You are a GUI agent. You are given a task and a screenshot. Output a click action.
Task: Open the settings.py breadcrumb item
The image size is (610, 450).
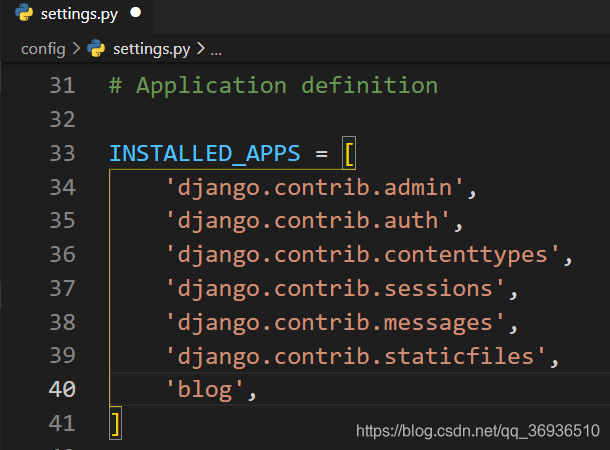151,49
